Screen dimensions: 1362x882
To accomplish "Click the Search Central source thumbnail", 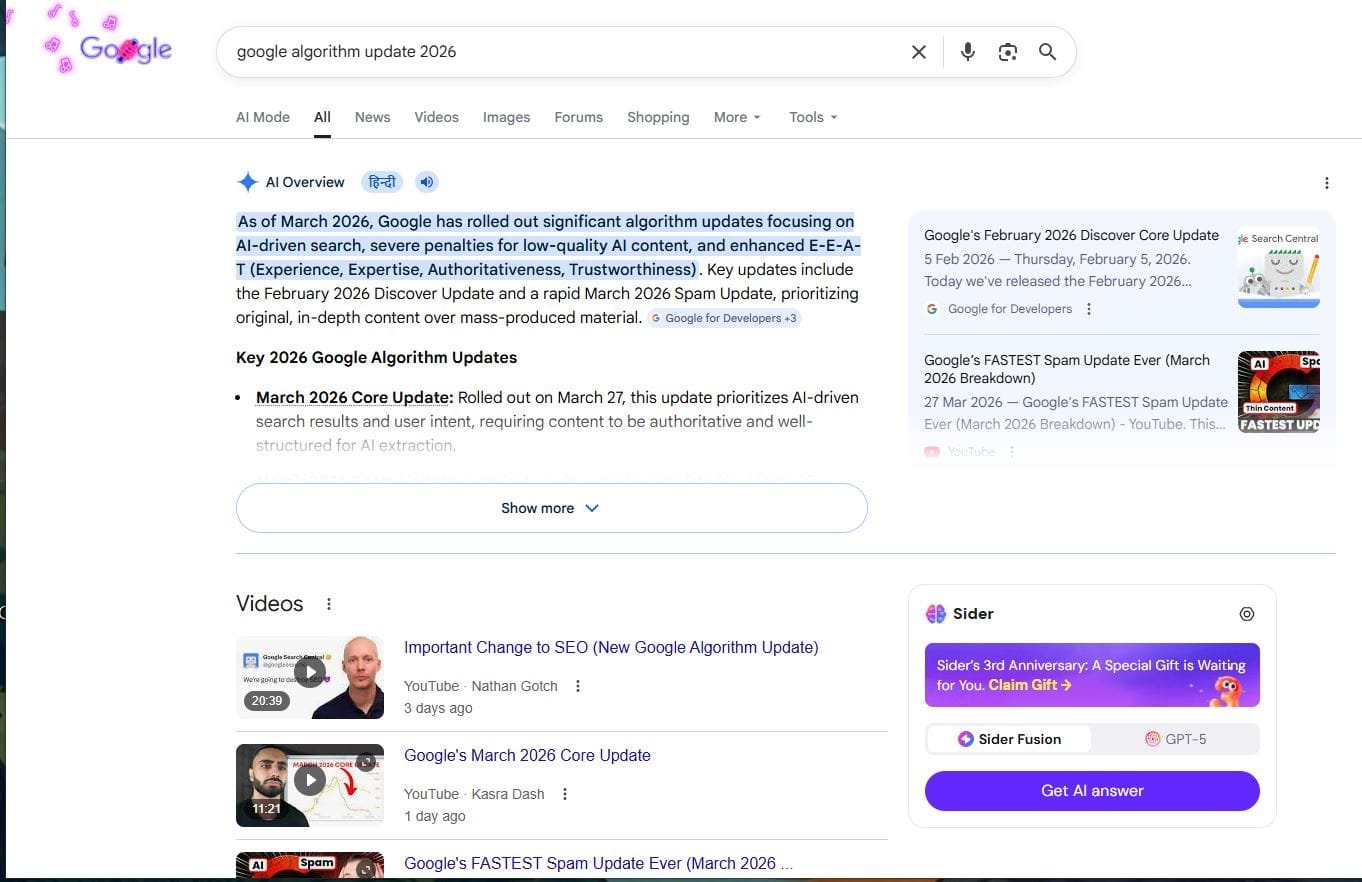I will pos(1278,268).
